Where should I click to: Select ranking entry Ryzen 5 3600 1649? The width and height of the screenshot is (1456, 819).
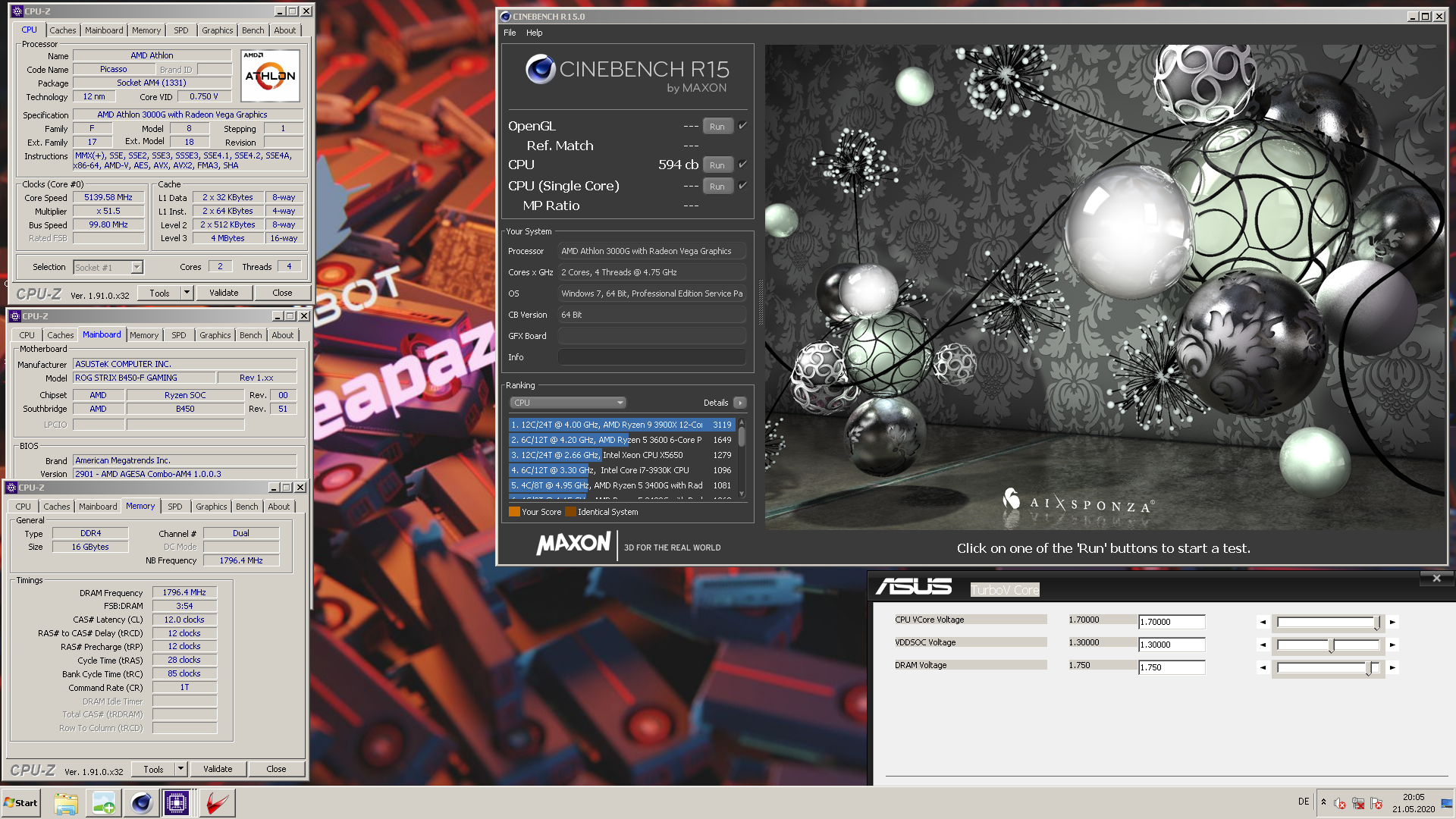pyautogui.click(x=622, y=440)
